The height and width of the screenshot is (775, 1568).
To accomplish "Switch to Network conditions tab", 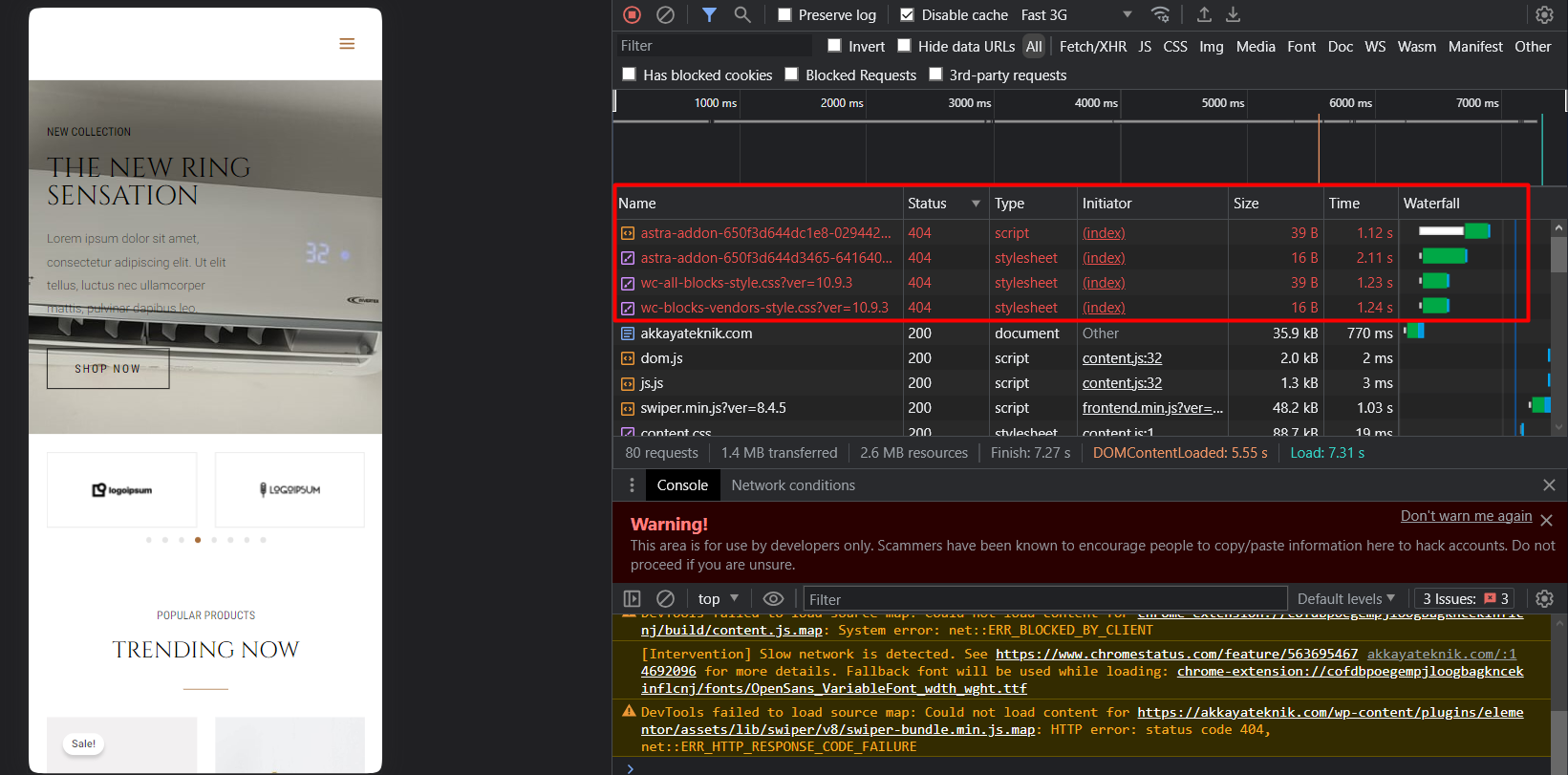I will pos(793,485).
